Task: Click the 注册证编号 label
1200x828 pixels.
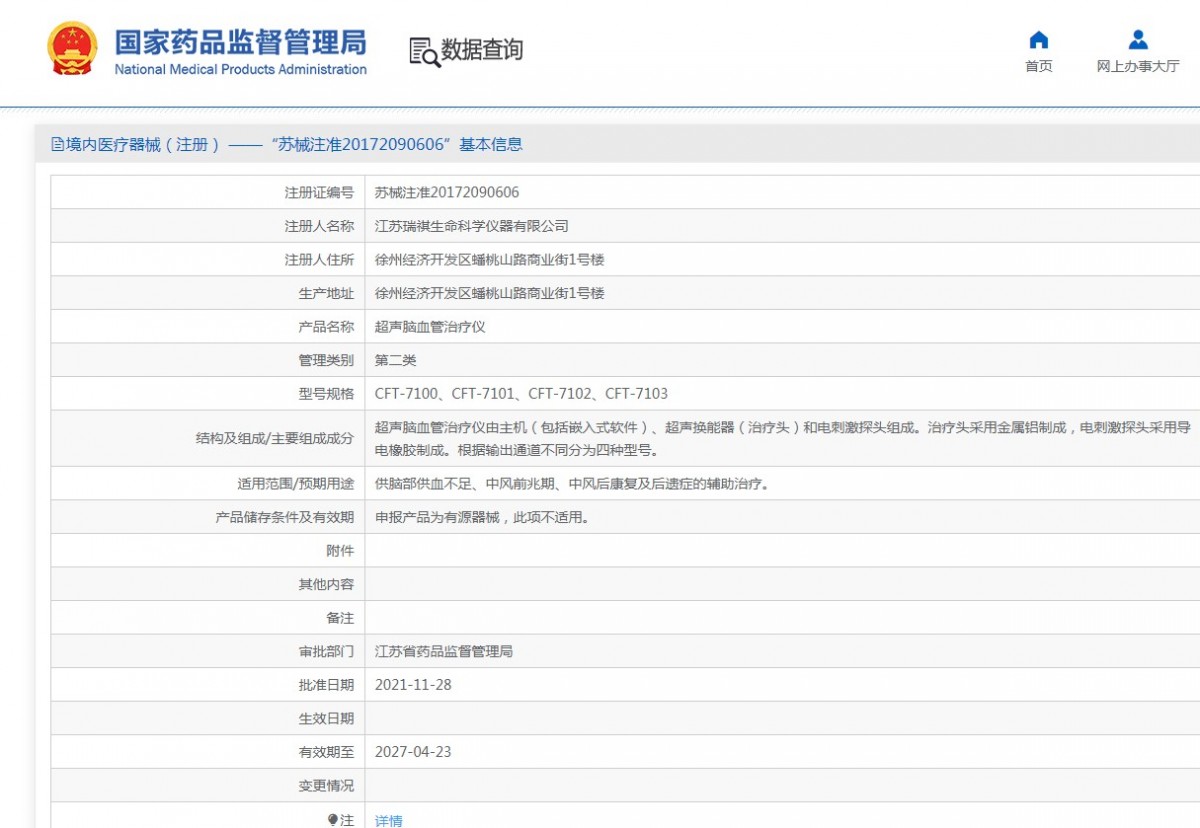Action: [319, 192]
